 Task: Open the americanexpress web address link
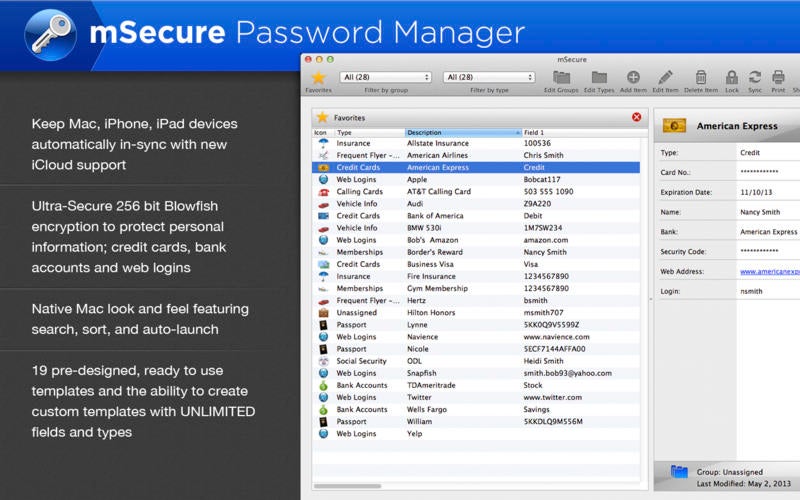tap(769, 271)
